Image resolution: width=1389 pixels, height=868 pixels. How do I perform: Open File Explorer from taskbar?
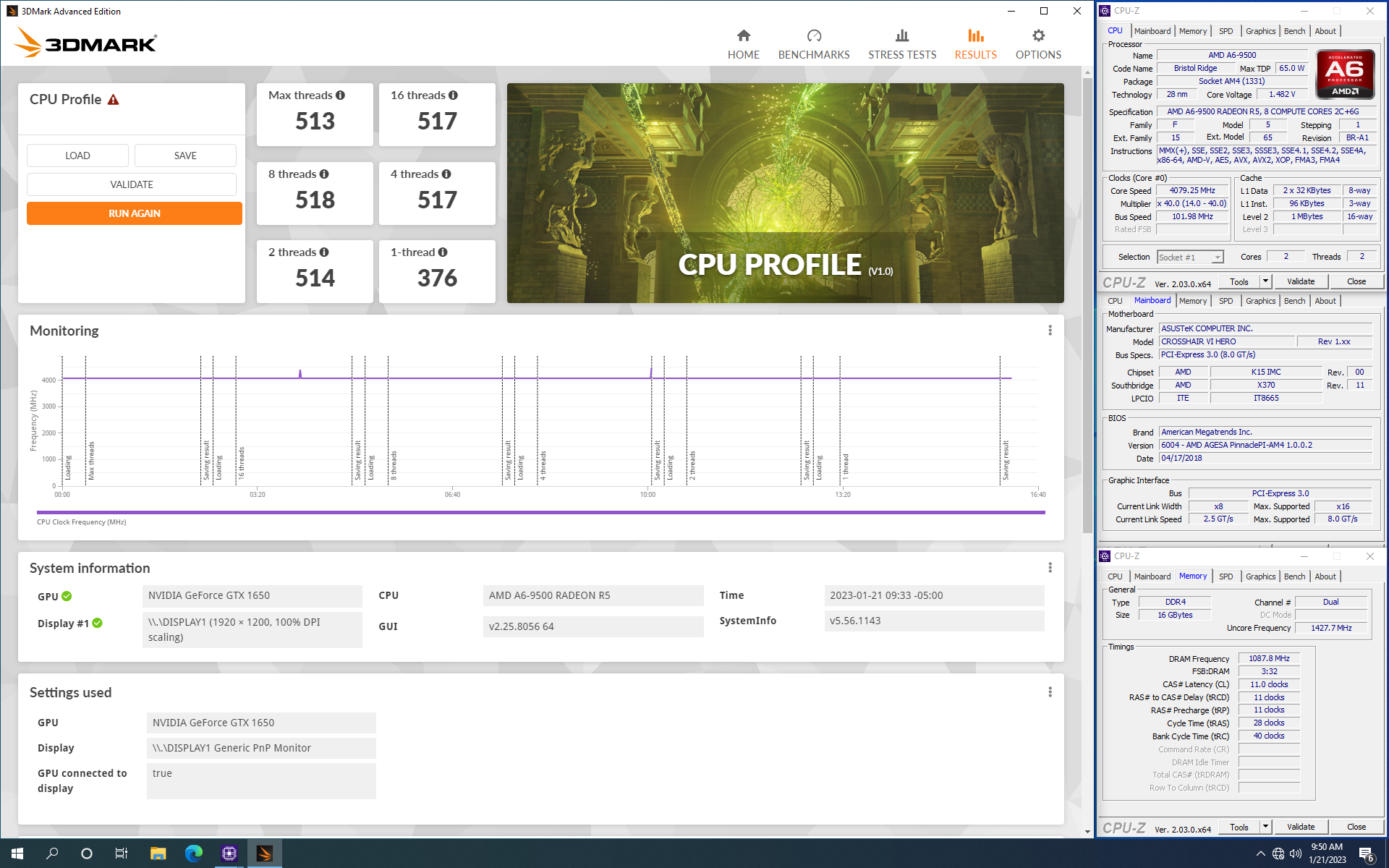[158, 854]
